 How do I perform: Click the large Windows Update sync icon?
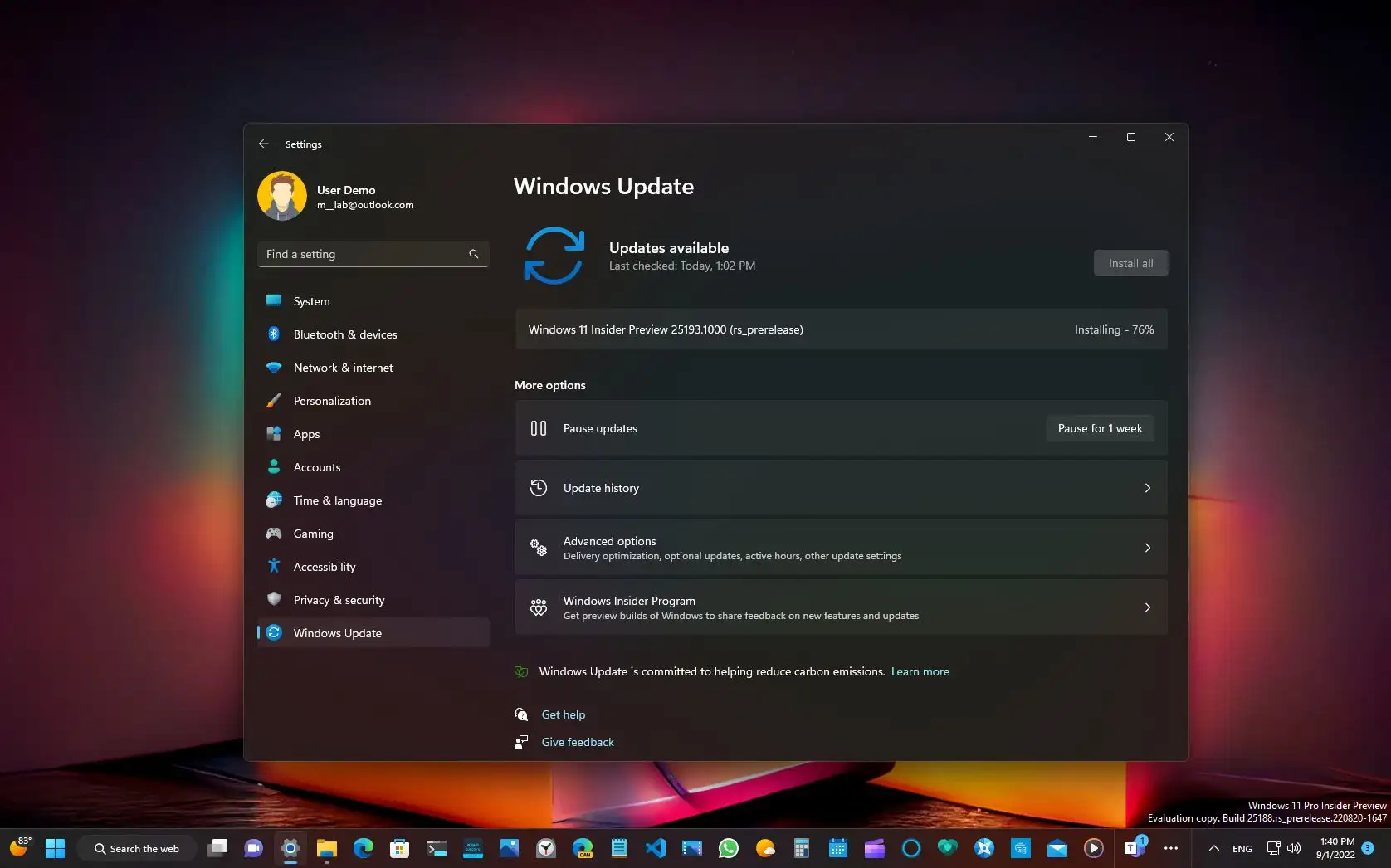tap(554, 256)
